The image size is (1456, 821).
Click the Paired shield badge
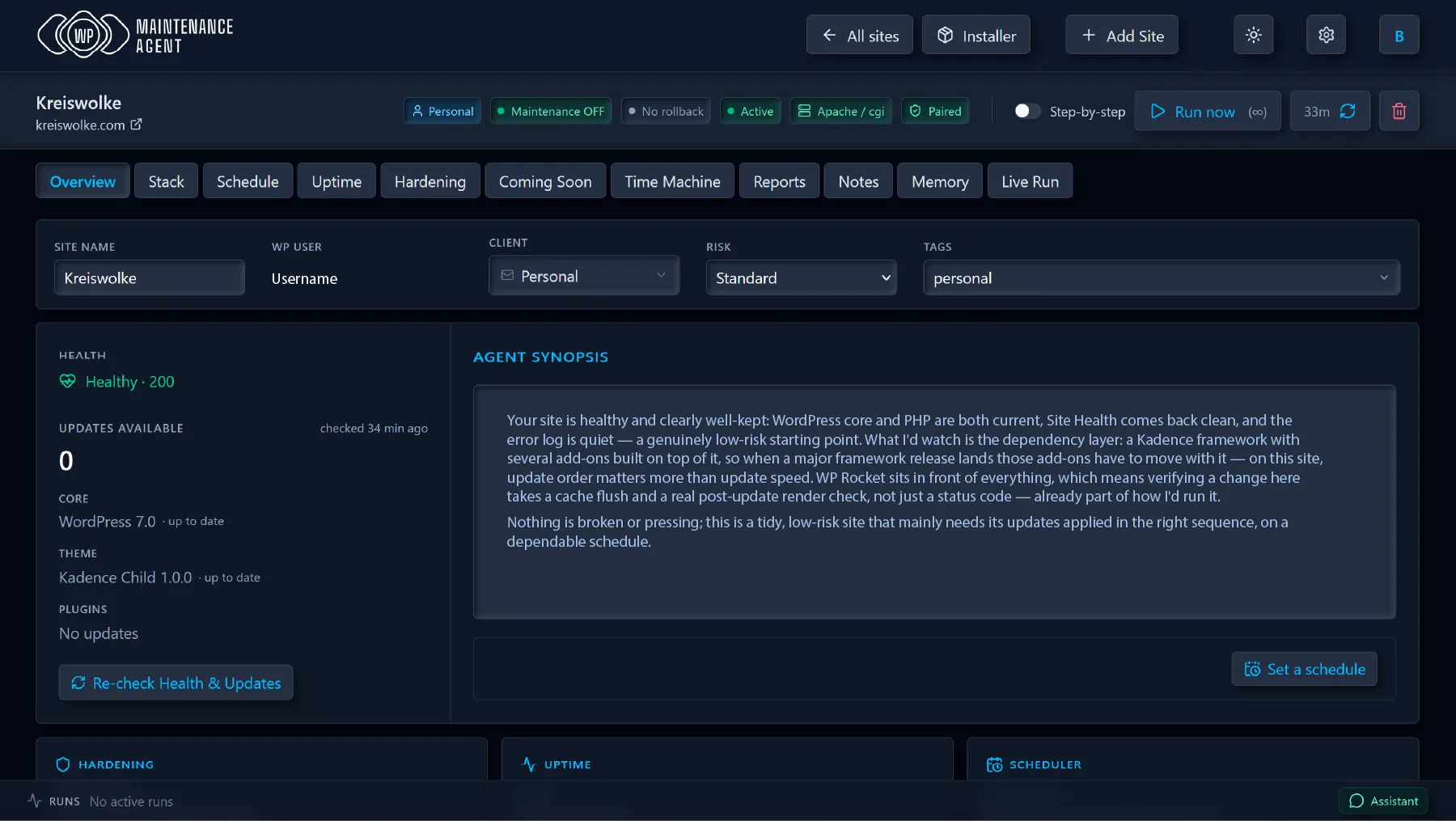coord(935,111)
